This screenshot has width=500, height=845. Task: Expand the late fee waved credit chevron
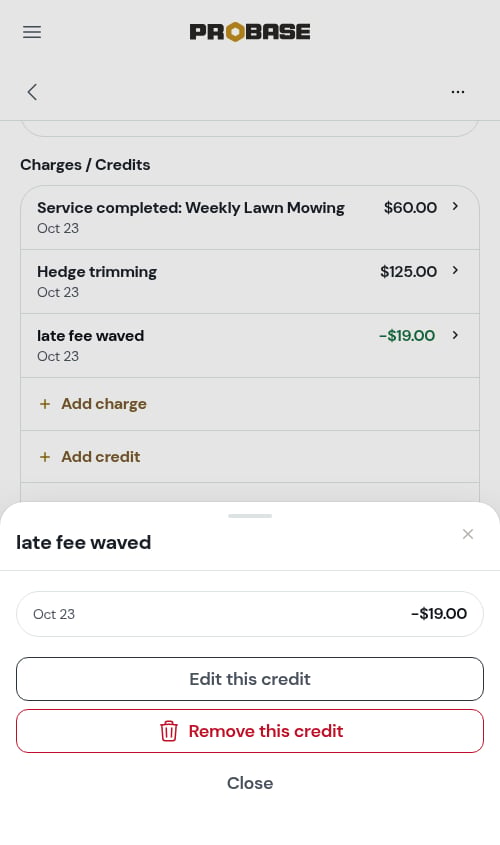click(455, 335)
